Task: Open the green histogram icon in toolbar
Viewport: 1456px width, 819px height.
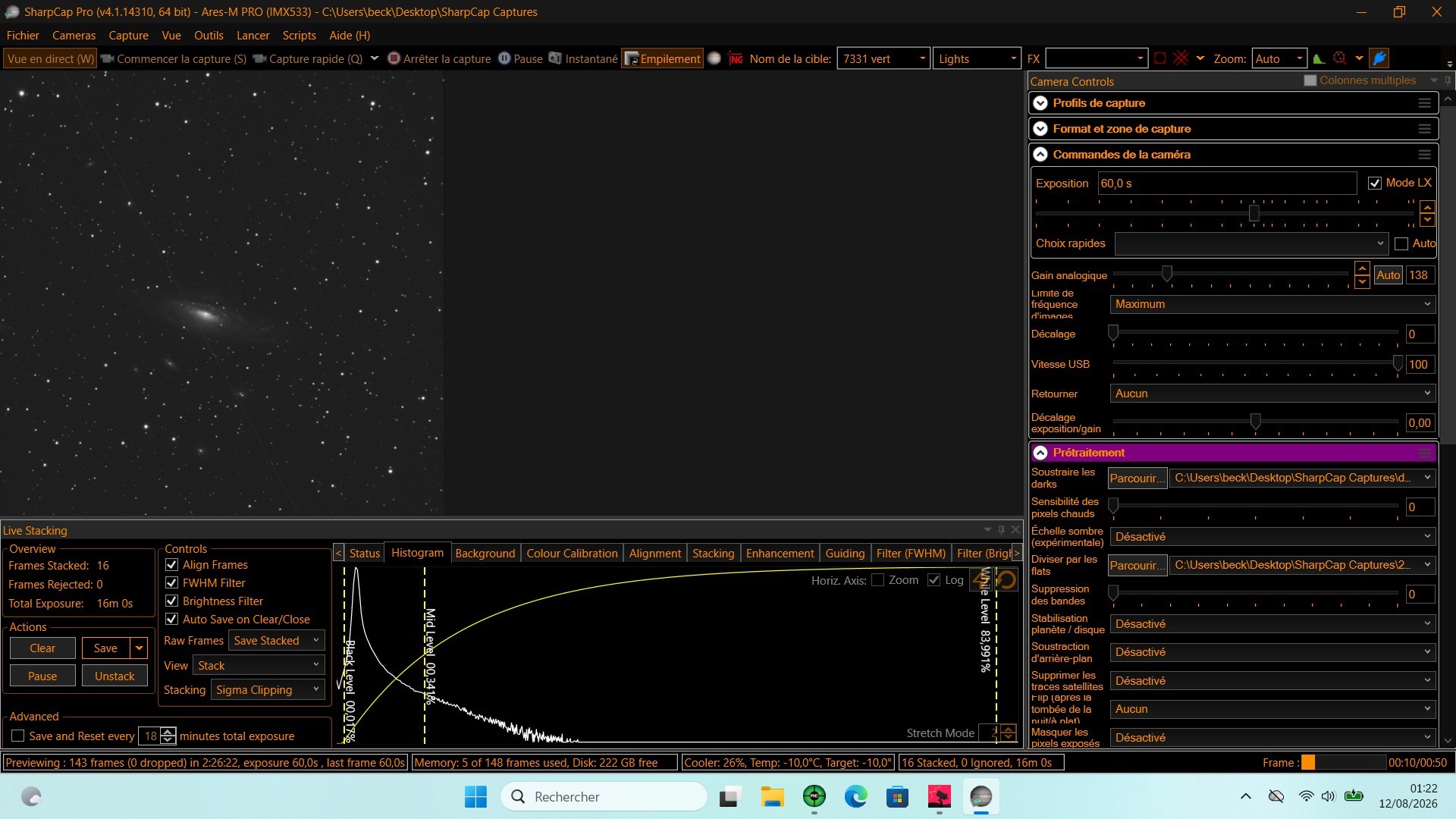Action: tap(1319, 58)
